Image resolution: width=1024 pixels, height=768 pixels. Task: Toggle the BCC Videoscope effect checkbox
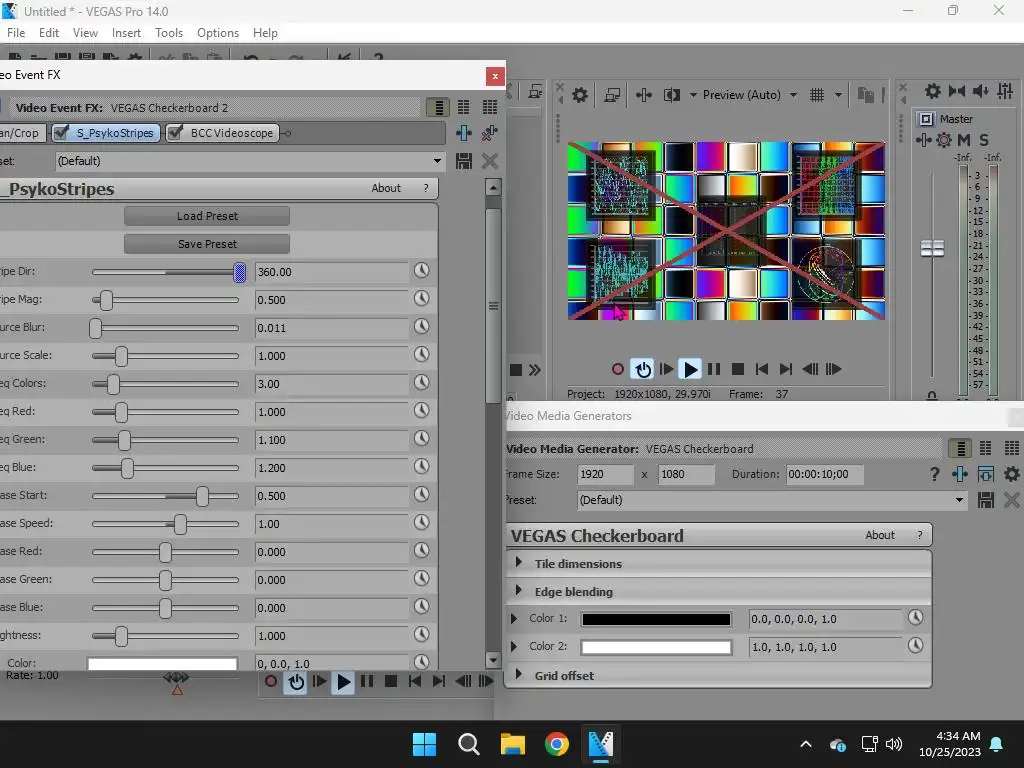point(175,133)
